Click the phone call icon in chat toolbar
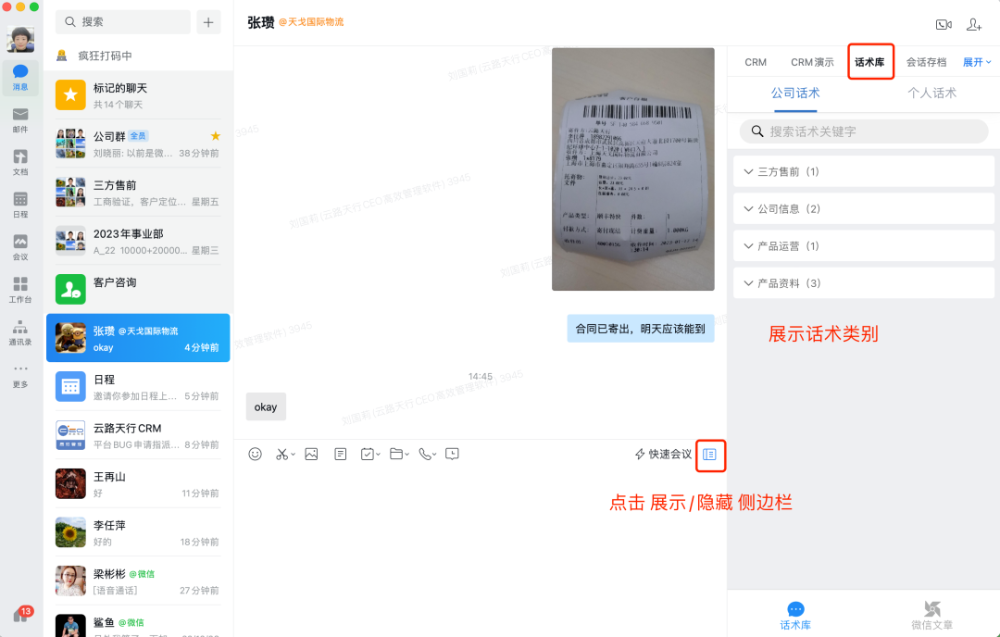 (425, 454)
